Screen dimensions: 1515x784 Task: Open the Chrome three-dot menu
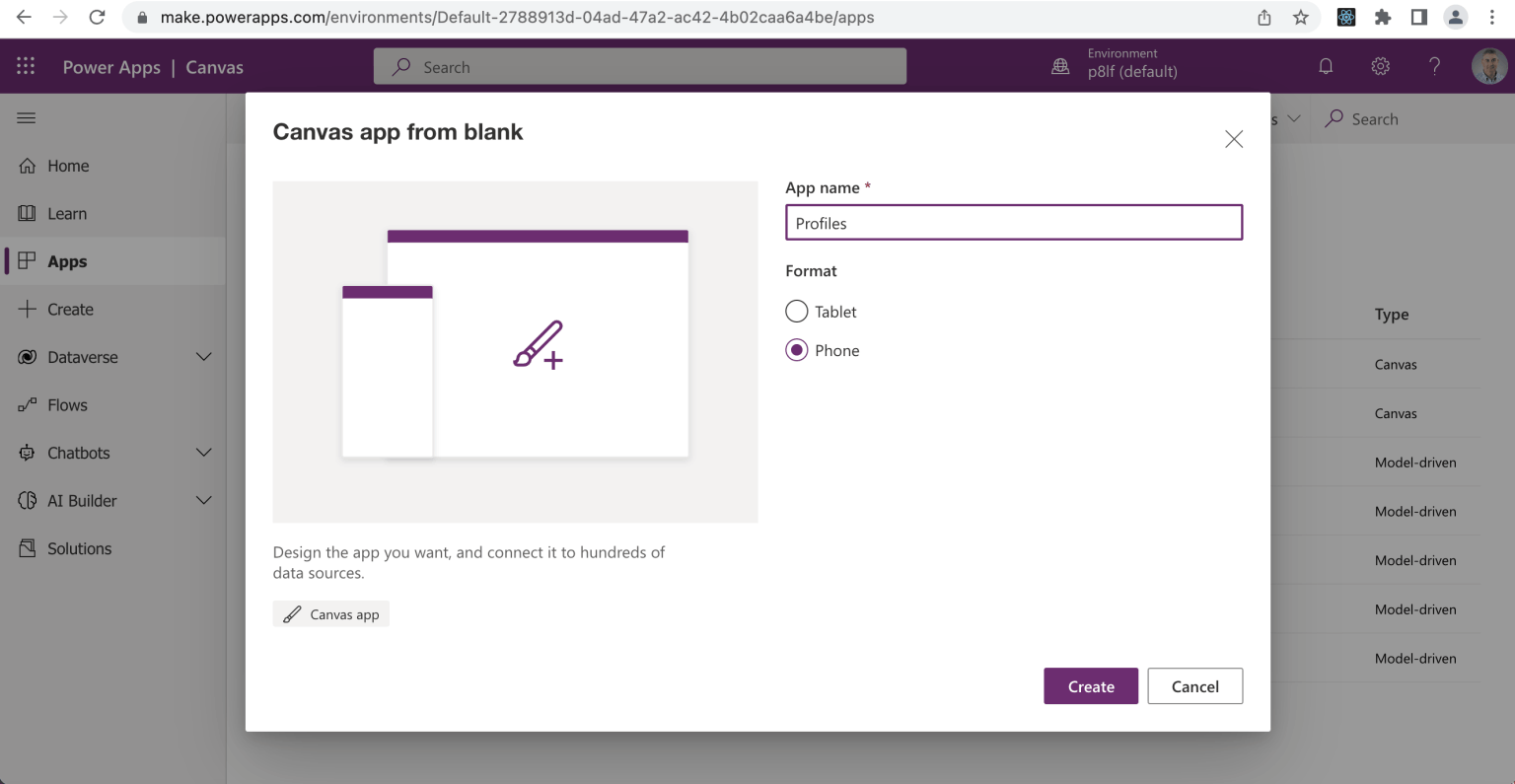[x=1492, y=18]
